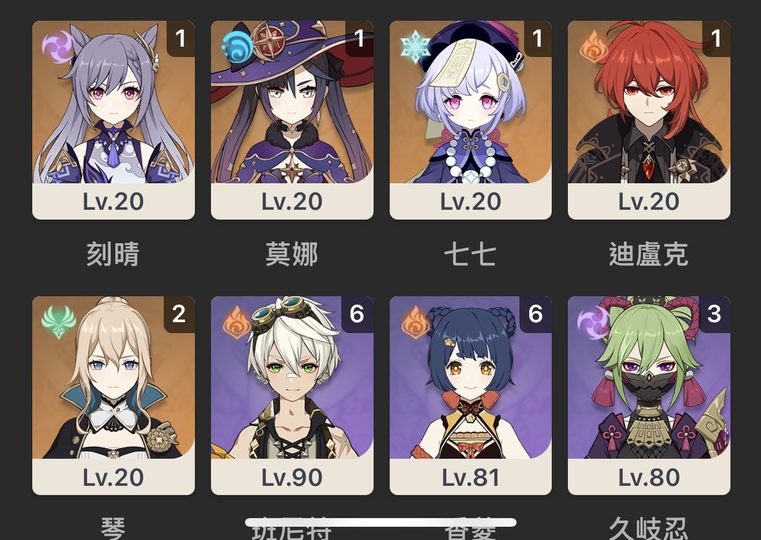The width and height of the screenshot is (761, 540).
Task: Click the Pyro flame icon on Xiangling
Action: tap(415, 322)
